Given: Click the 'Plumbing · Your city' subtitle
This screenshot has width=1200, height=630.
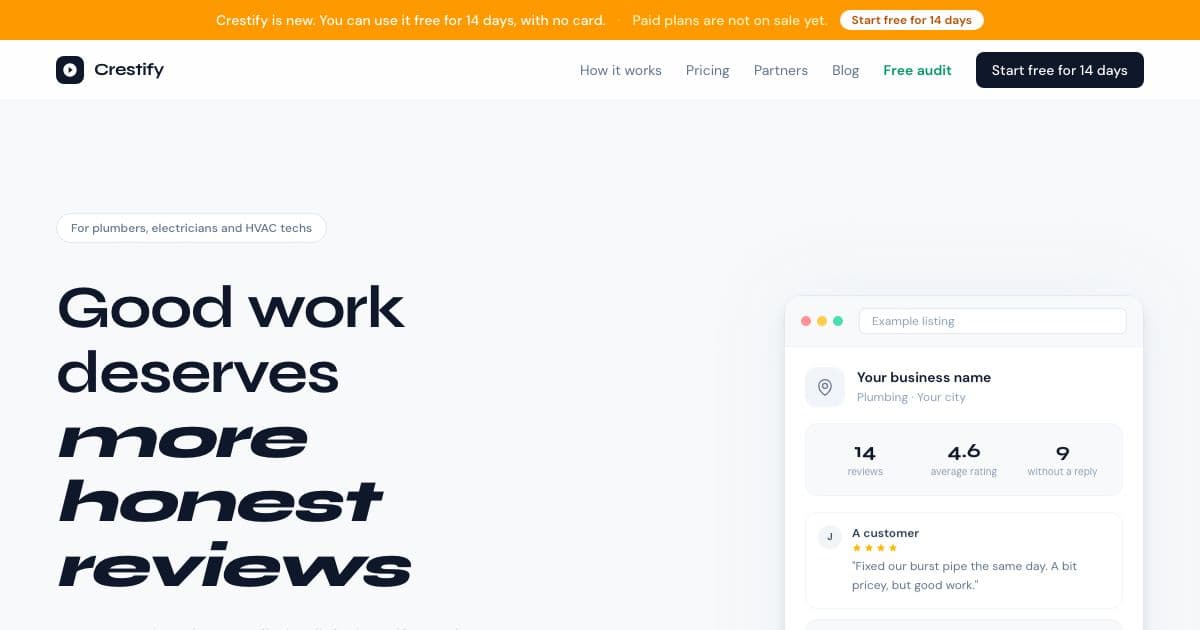Looking at the screenshot, I should (x=911, y=397).
